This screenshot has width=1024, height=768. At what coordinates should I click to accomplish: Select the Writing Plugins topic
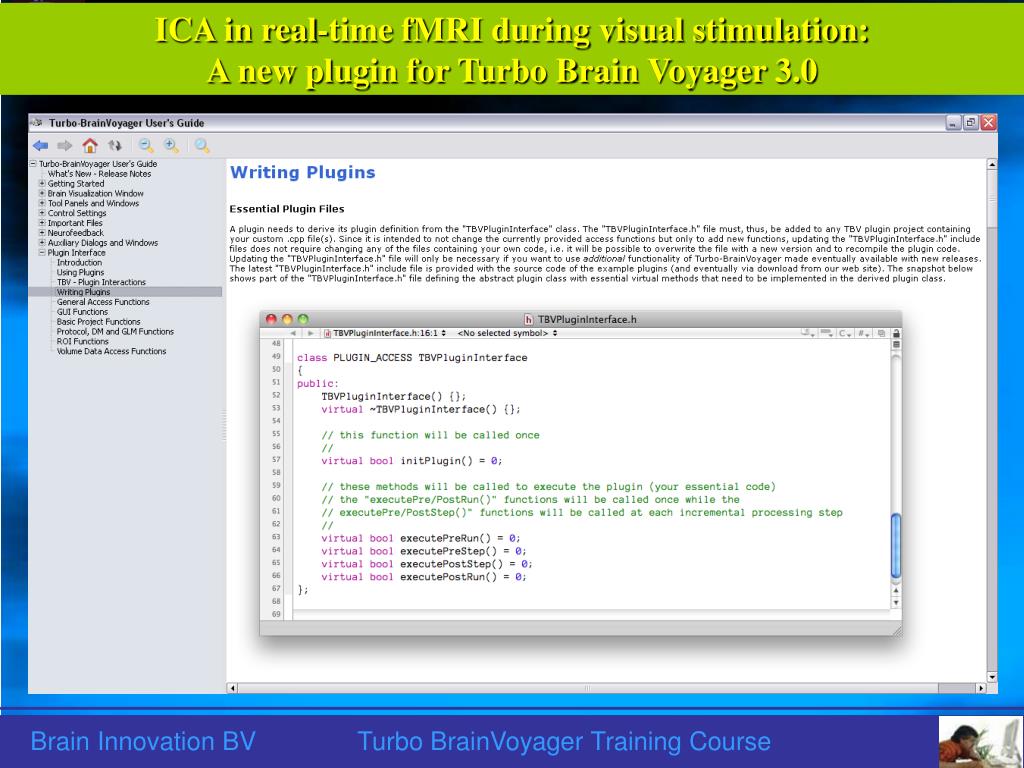84,292
